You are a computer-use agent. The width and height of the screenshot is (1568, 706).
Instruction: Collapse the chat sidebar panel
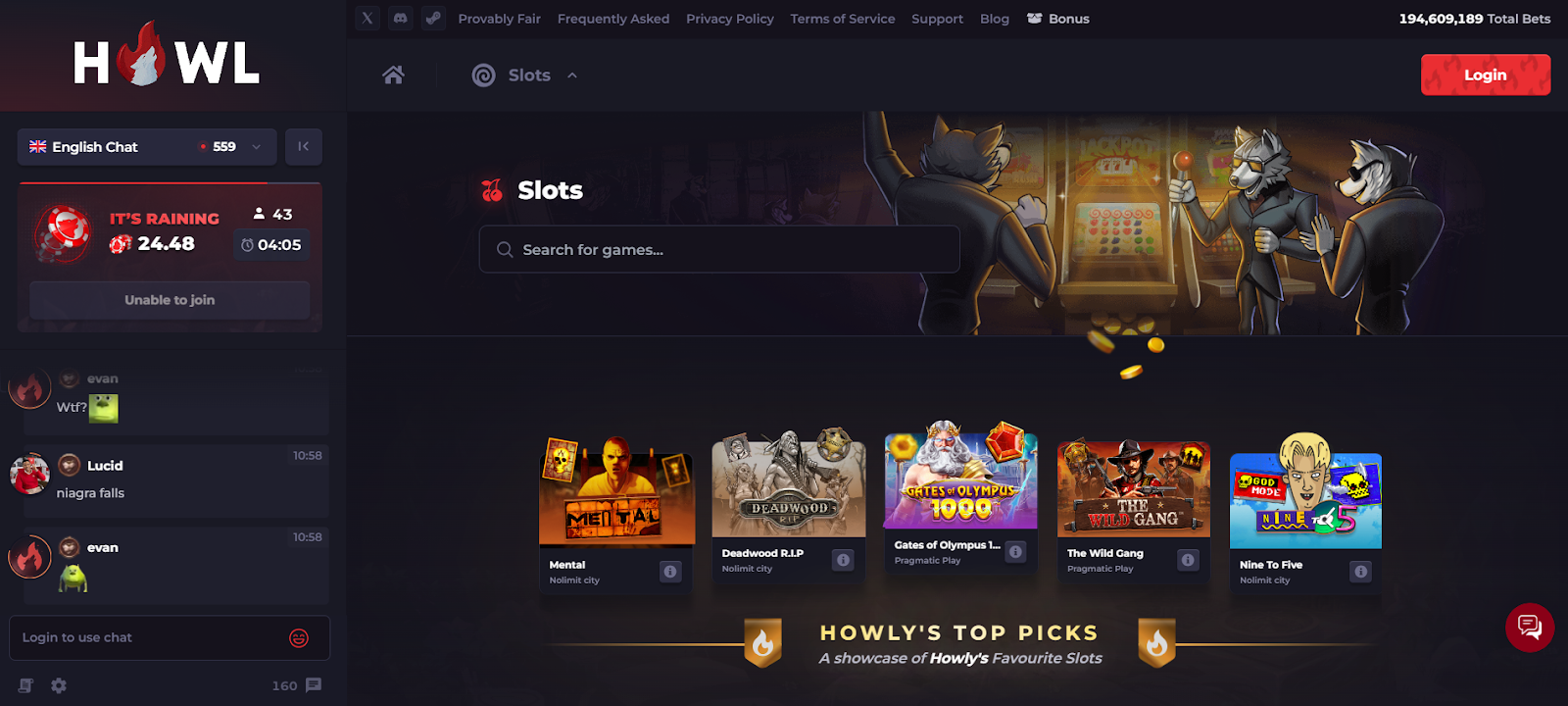click(304, 146)
